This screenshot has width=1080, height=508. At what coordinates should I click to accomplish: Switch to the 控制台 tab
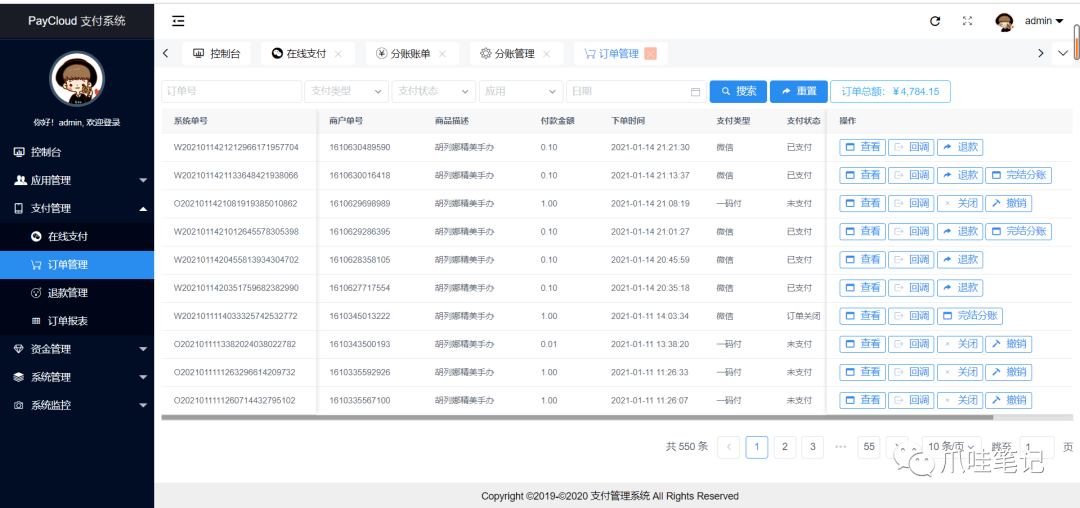tap(216, 54)
